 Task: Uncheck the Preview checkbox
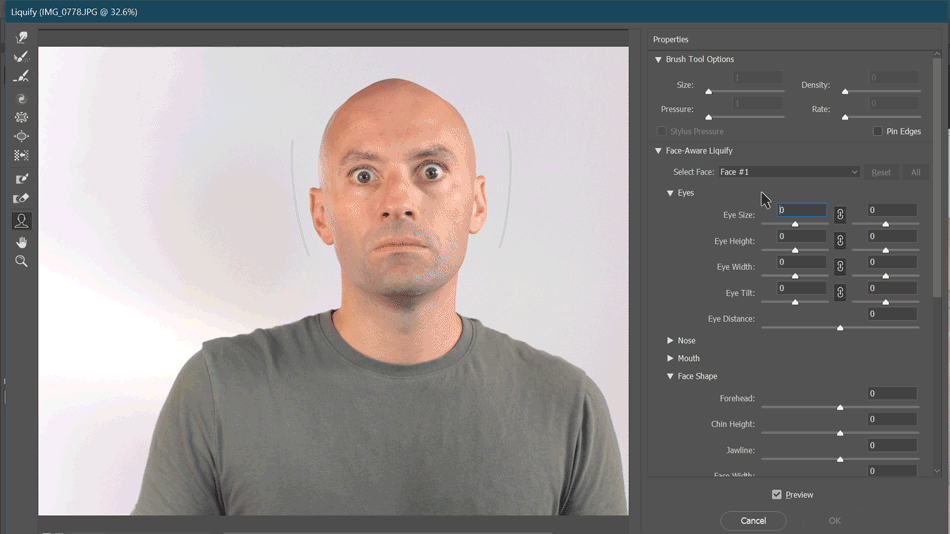click(777, 495)
